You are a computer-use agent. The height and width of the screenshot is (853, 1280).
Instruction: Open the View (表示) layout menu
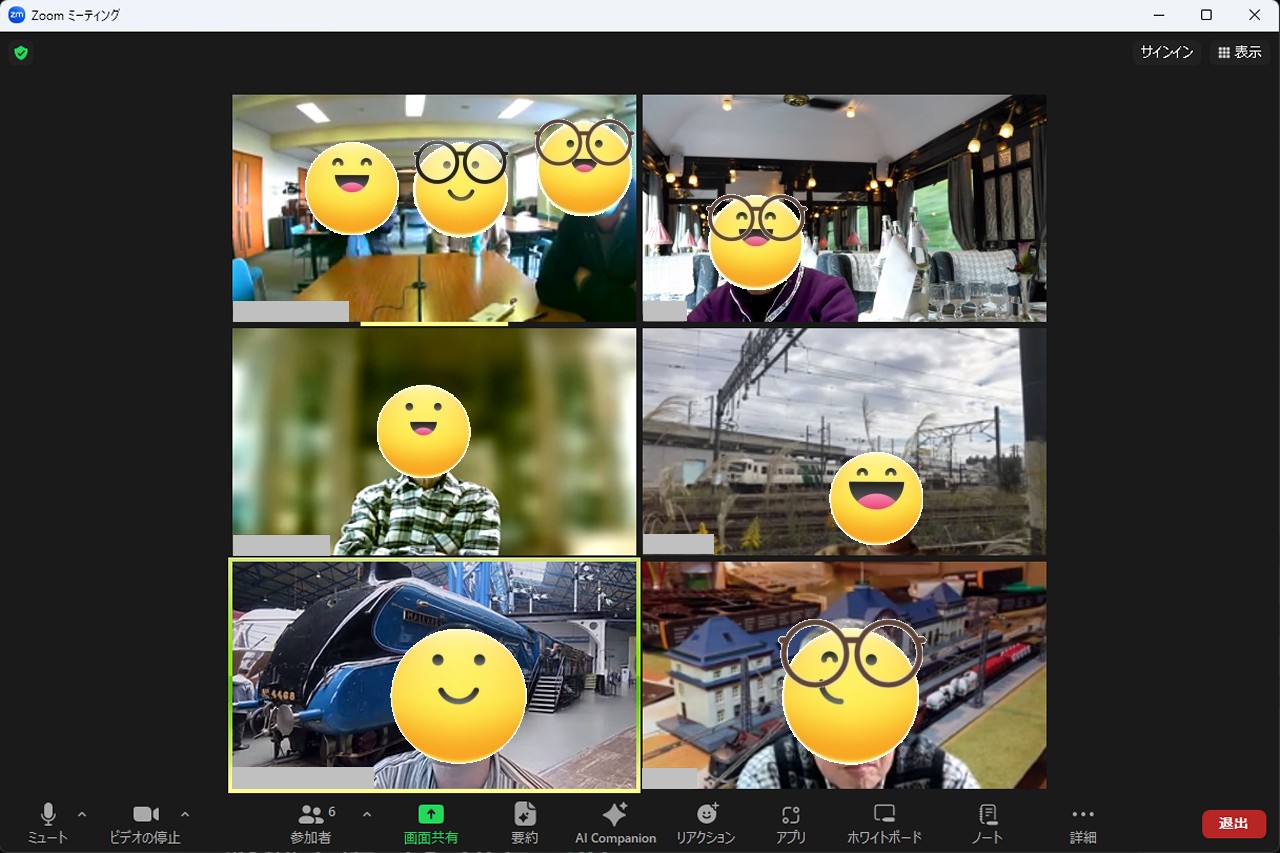pos(1239,52)
